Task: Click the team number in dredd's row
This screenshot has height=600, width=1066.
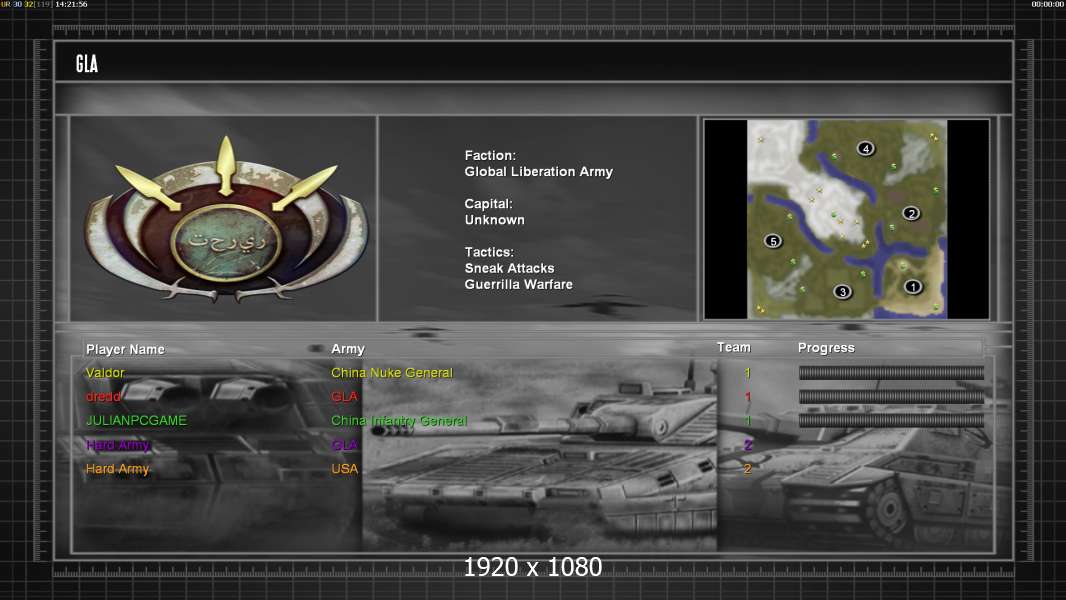Action: [x=747, y=396]
